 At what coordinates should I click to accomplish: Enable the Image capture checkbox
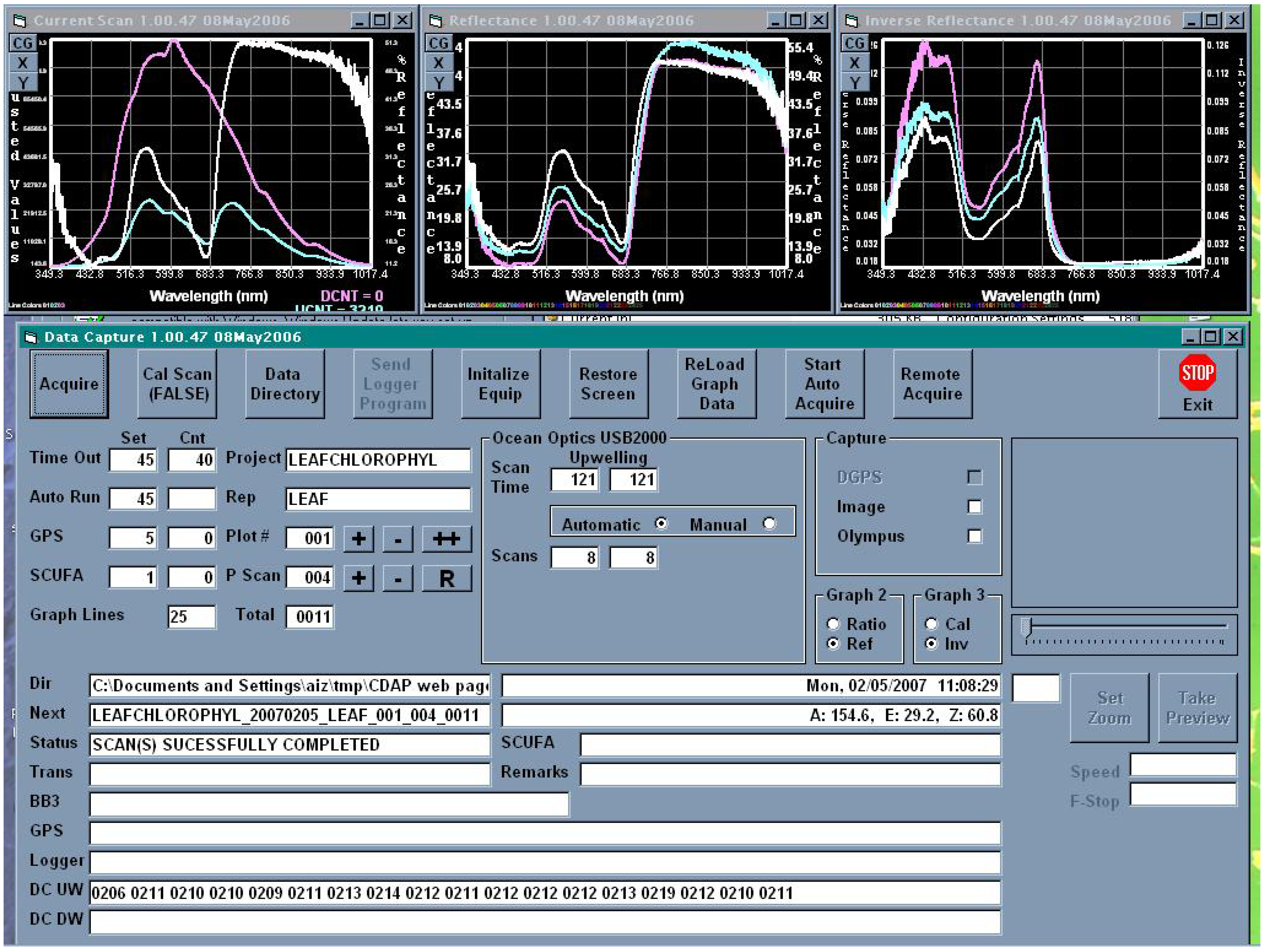click(974, 507)
